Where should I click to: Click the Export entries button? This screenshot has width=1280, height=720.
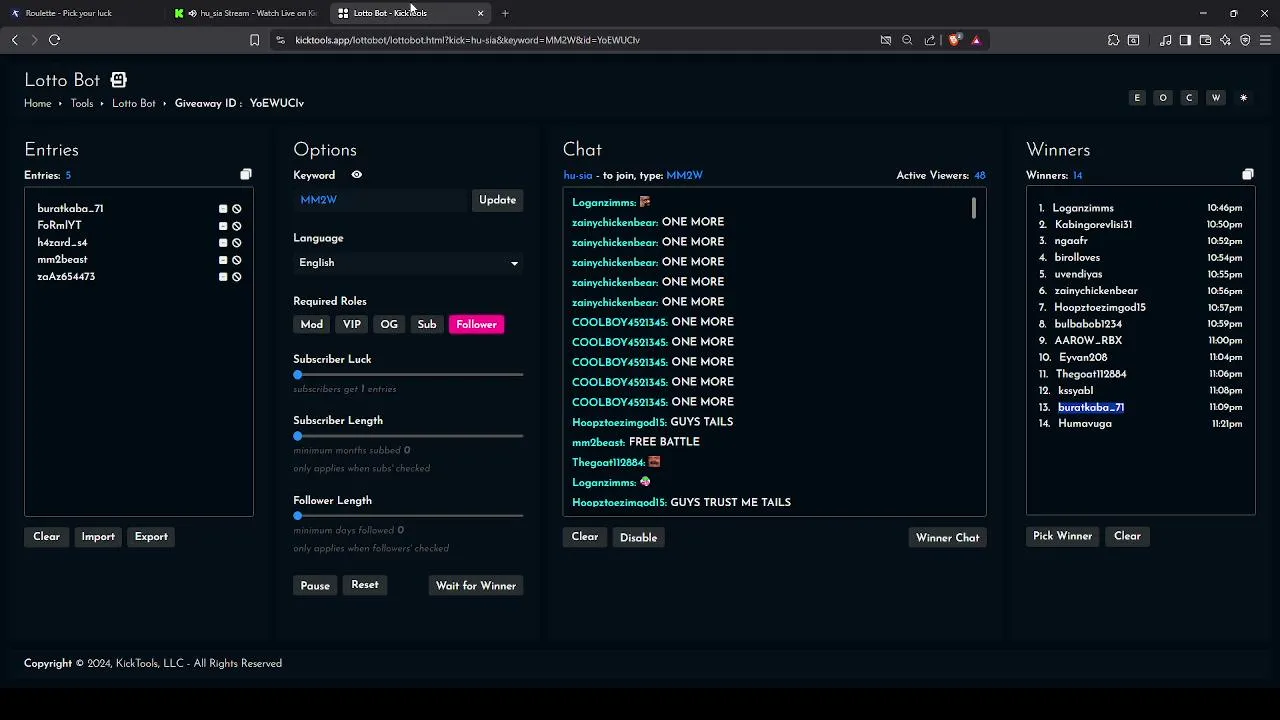pyautogui.click(x=151, y=537)
